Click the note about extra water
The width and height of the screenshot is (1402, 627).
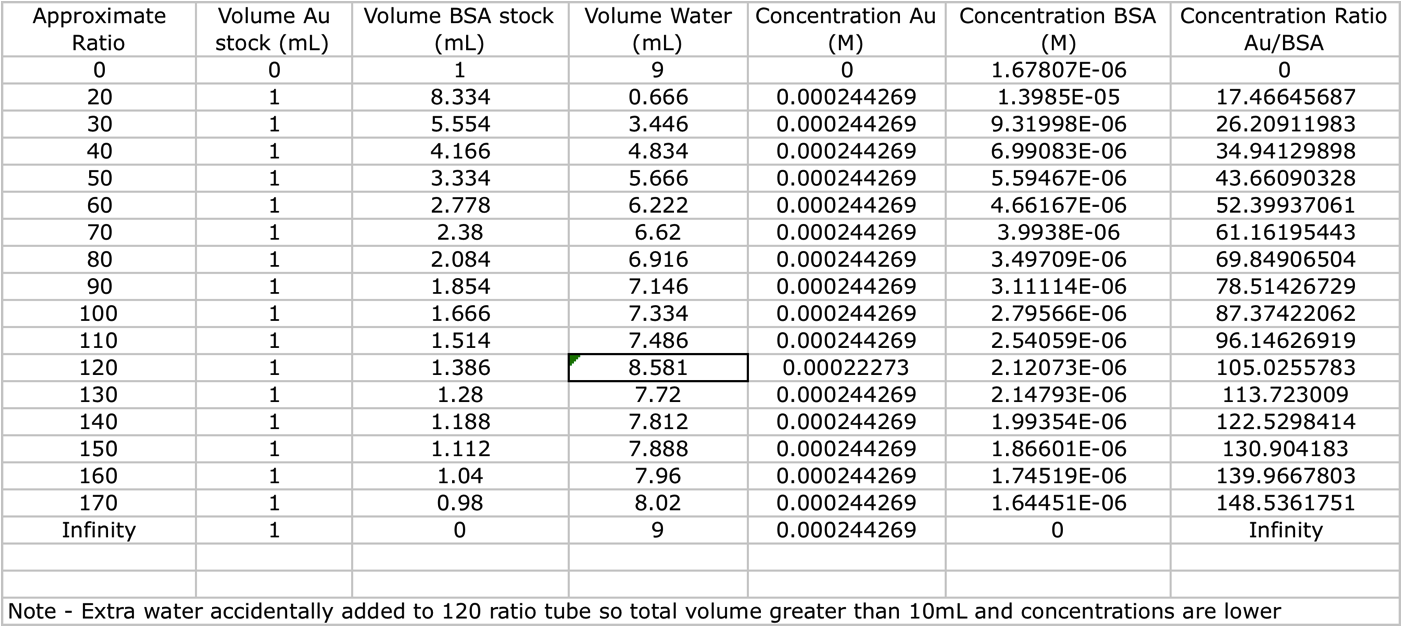point(644,611)
